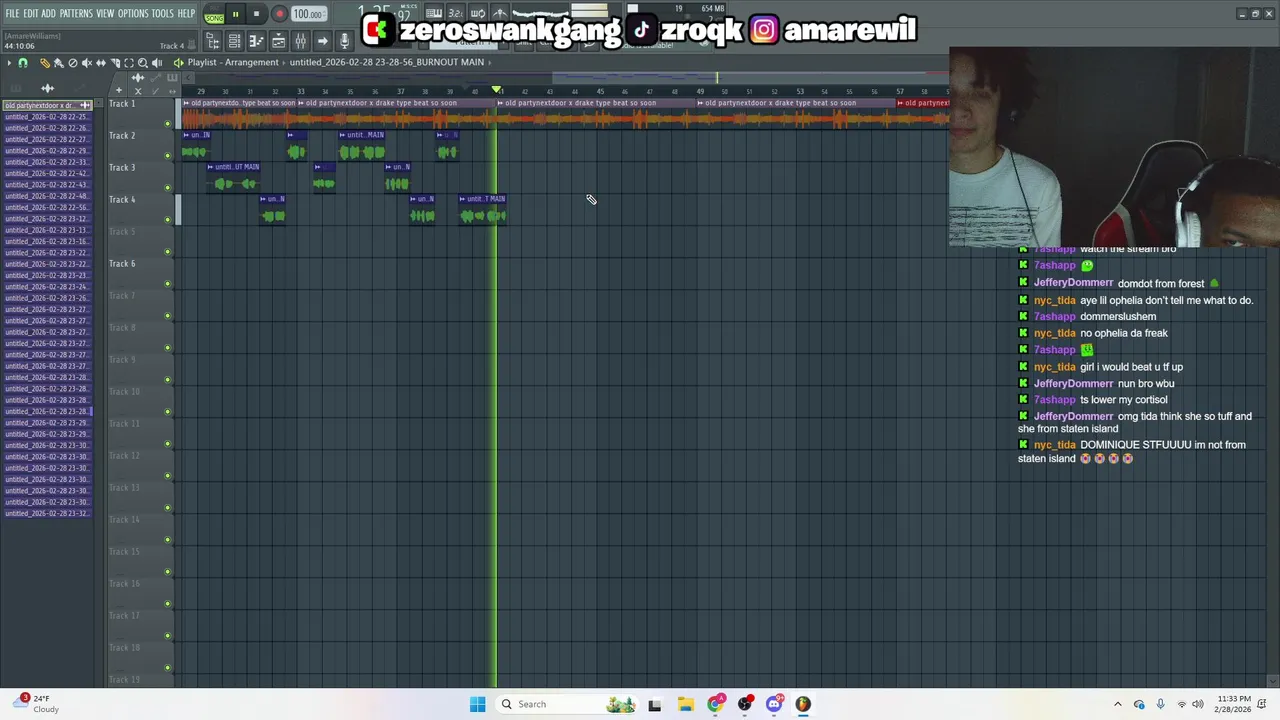
Task: Select the Slip tool
Action: (100, 63)
